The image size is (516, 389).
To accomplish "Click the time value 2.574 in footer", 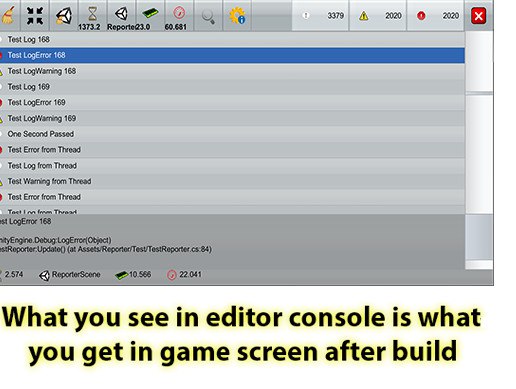I will coord(14,274).
